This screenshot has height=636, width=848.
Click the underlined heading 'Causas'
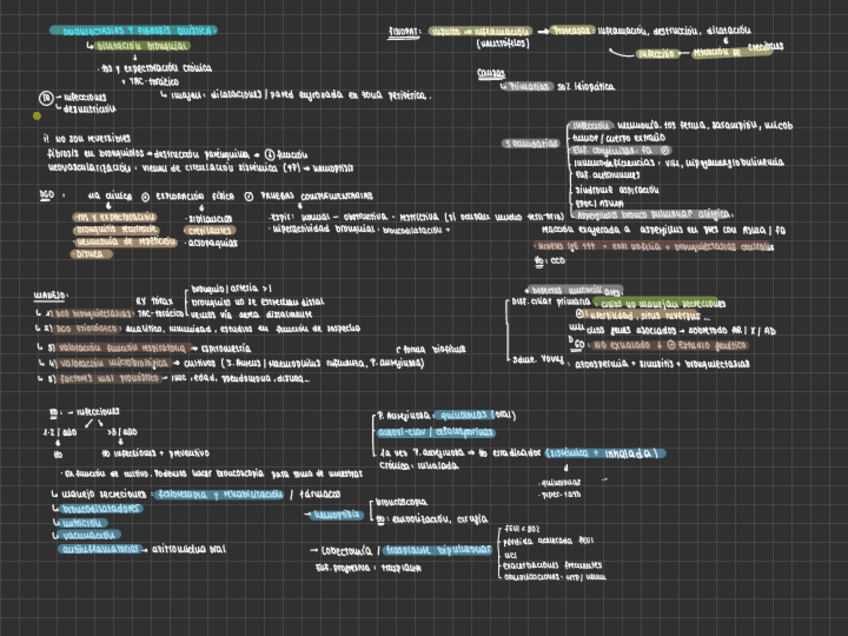coord(491,73)
